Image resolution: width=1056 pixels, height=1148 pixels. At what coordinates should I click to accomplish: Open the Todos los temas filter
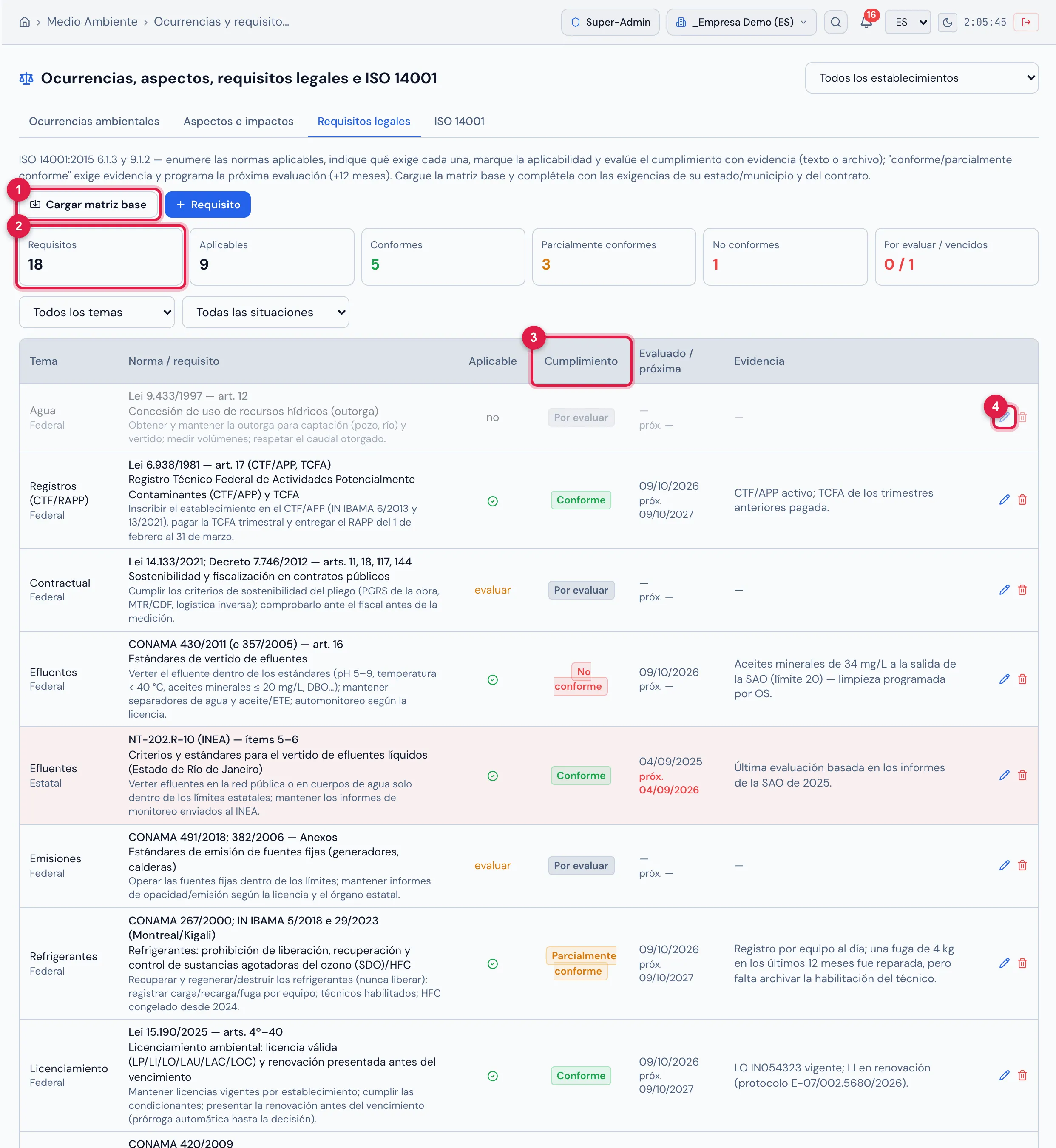point(97,312)
